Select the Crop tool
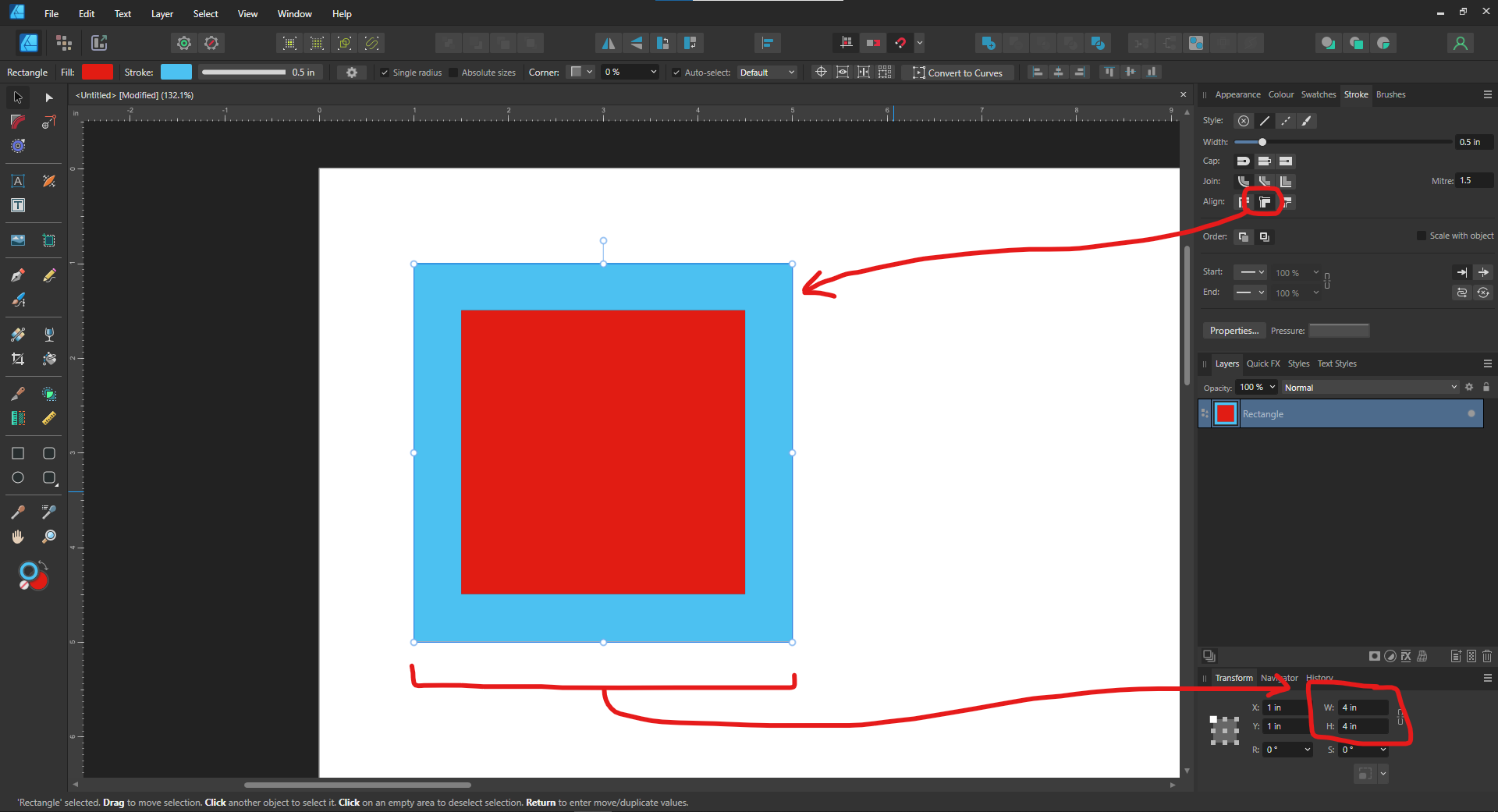 (18, 359)
